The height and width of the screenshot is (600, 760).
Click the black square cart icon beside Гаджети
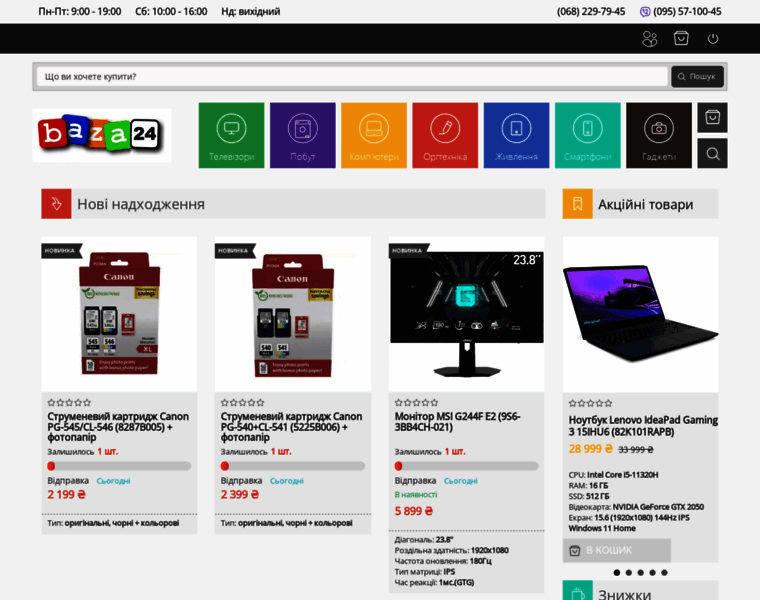click(712, 117)
